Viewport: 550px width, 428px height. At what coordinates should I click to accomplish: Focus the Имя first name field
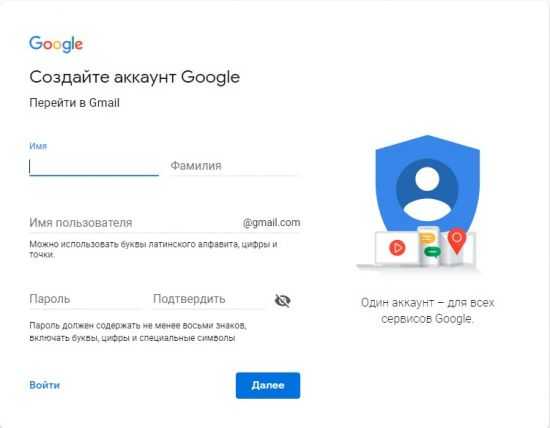coord(94,167)
